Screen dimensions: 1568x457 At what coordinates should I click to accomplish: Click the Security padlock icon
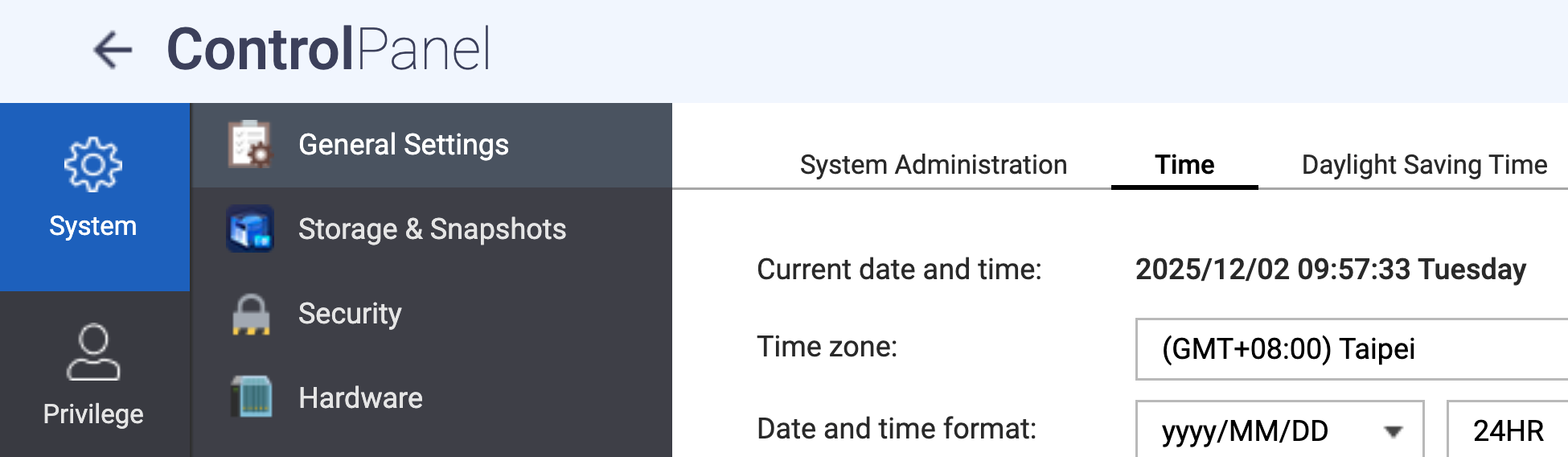click(x=250, y=314)
